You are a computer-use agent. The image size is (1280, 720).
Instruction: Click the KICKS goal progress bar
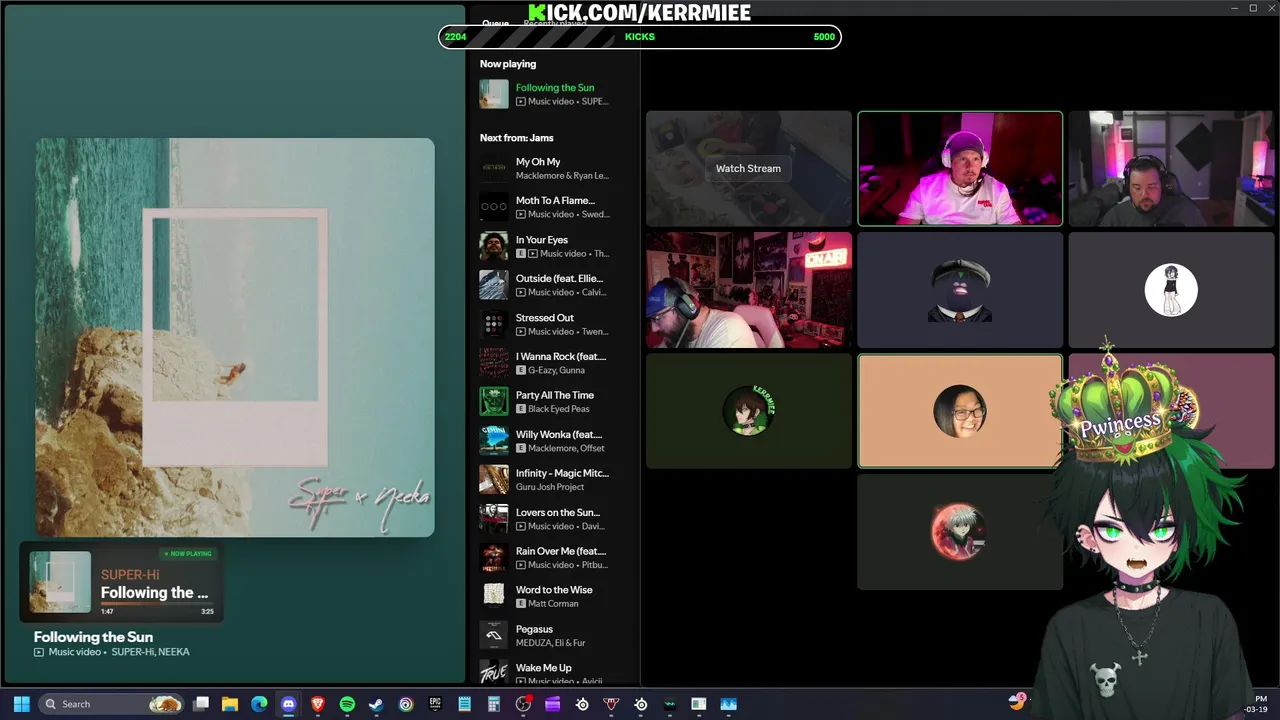coord(640,37)
